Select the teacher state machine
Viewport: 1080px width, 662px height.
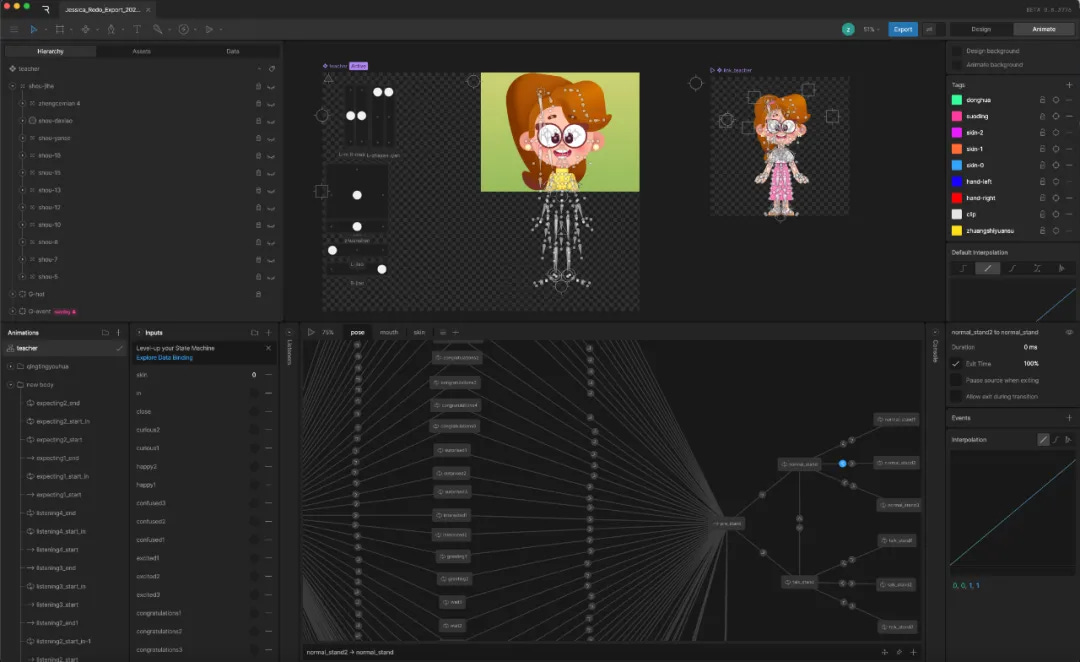(65, 349)
